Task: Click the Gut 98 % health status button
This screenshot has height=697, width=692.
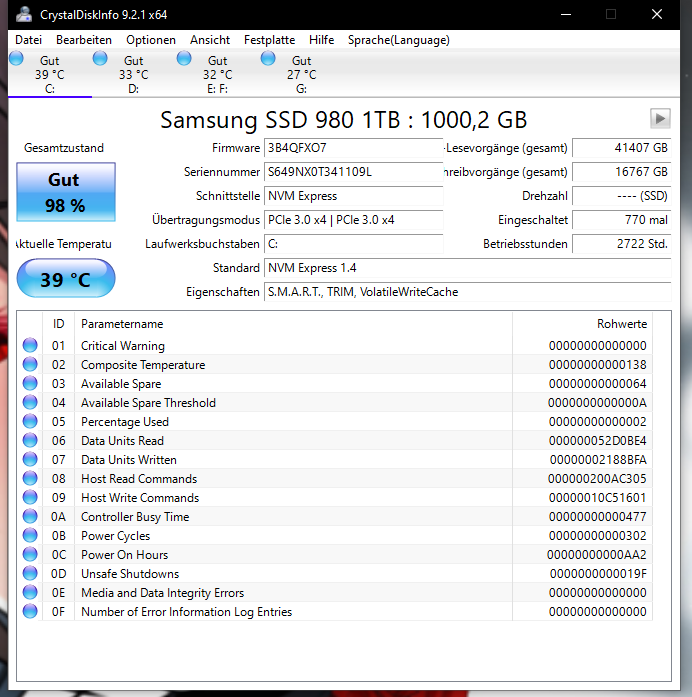Action: 66,192
